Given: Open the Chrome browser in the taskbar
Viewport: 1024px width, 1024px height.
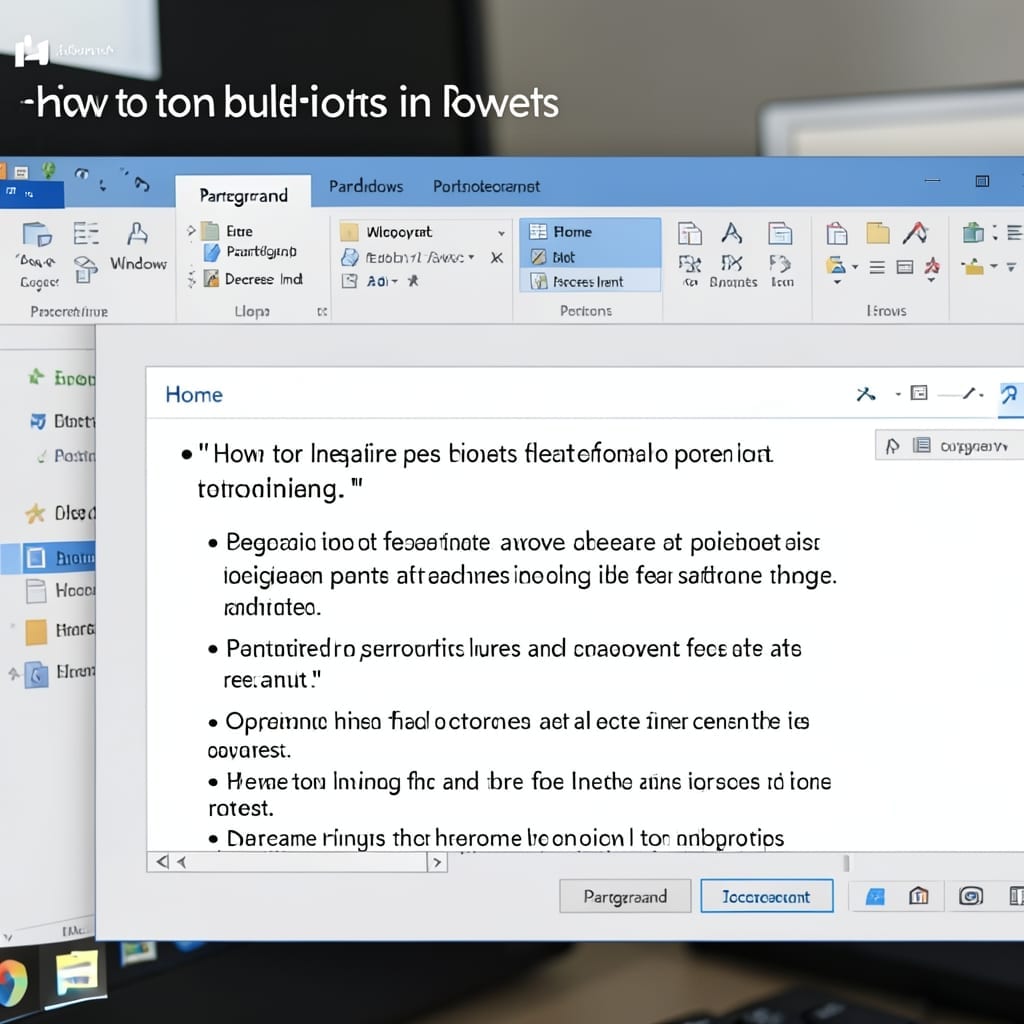Looking at the screenshot, I should (x=11, y=981).
